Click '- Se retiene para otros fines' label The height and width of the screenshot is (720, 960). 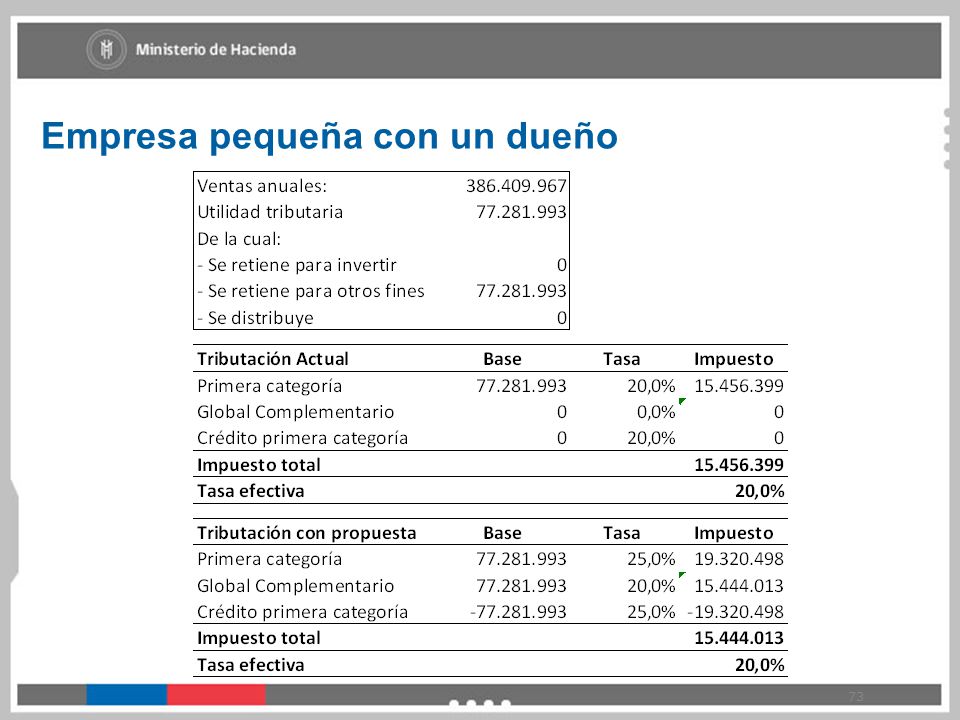(311, 291)
